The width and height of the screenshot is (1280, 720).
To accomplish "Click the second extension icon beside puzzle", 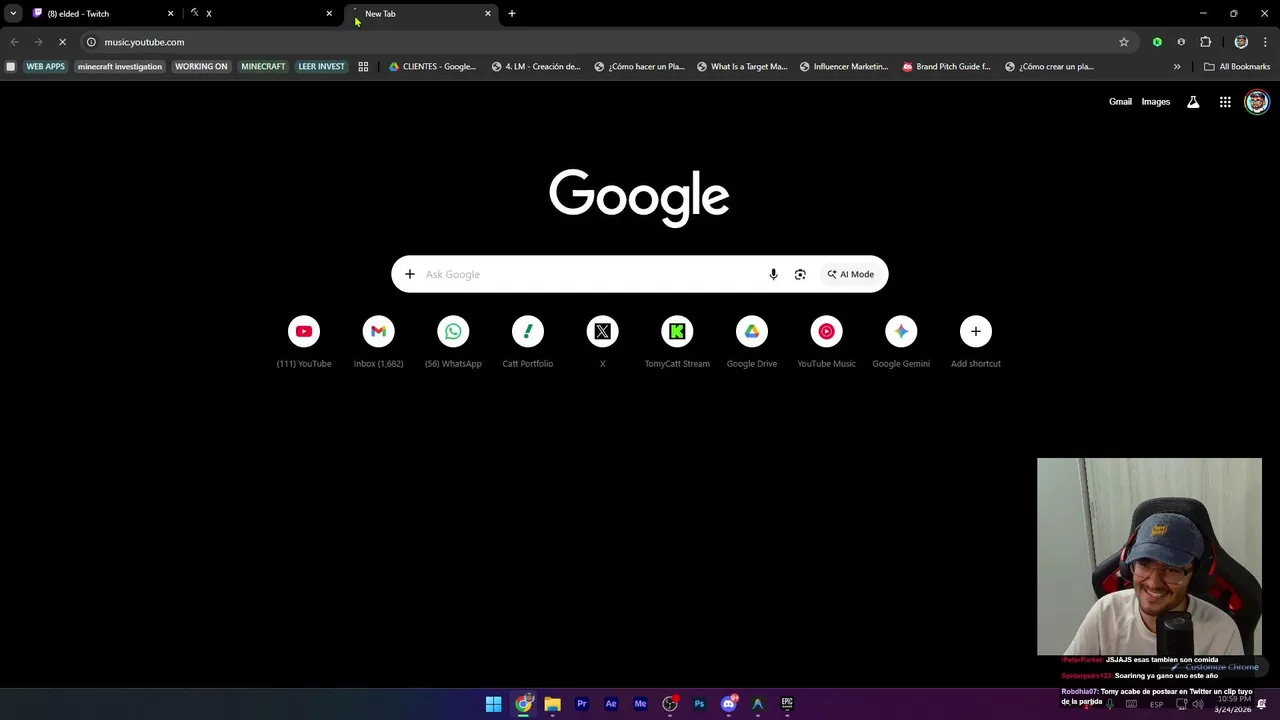I will click(x=1181, y=42).
